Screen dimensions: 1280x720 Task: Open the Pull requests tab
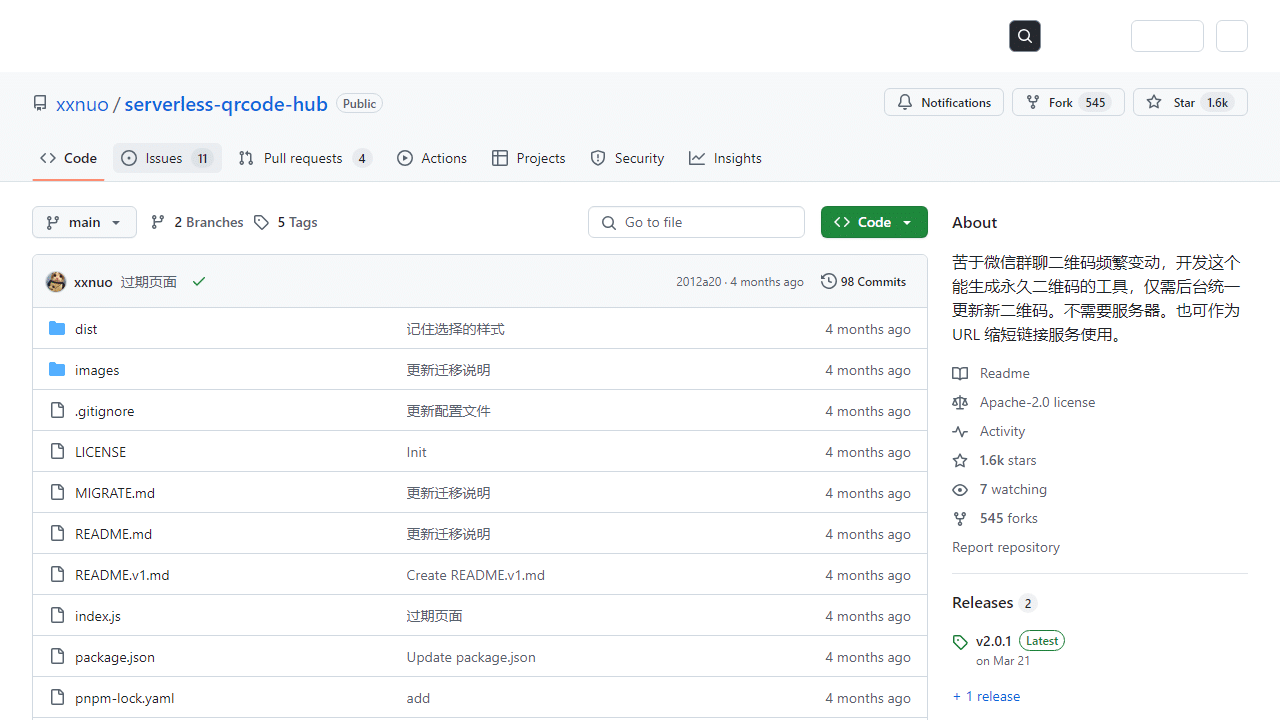pyautogui.click(x=305, y=158)
